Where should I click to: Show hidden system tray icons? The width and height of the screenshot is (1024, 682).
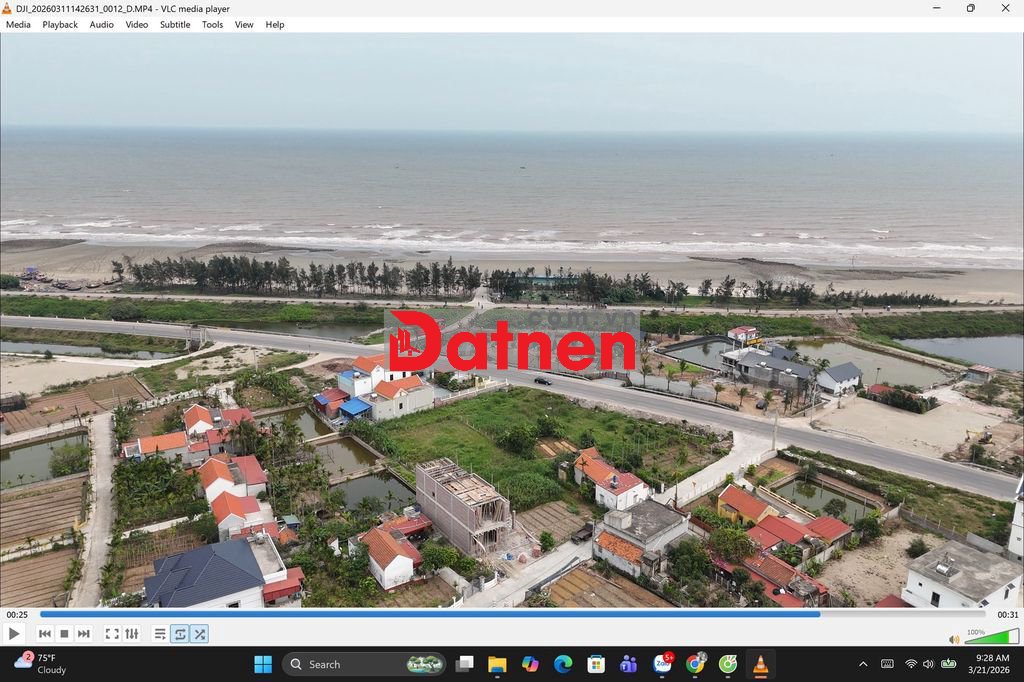pos(863,664)
